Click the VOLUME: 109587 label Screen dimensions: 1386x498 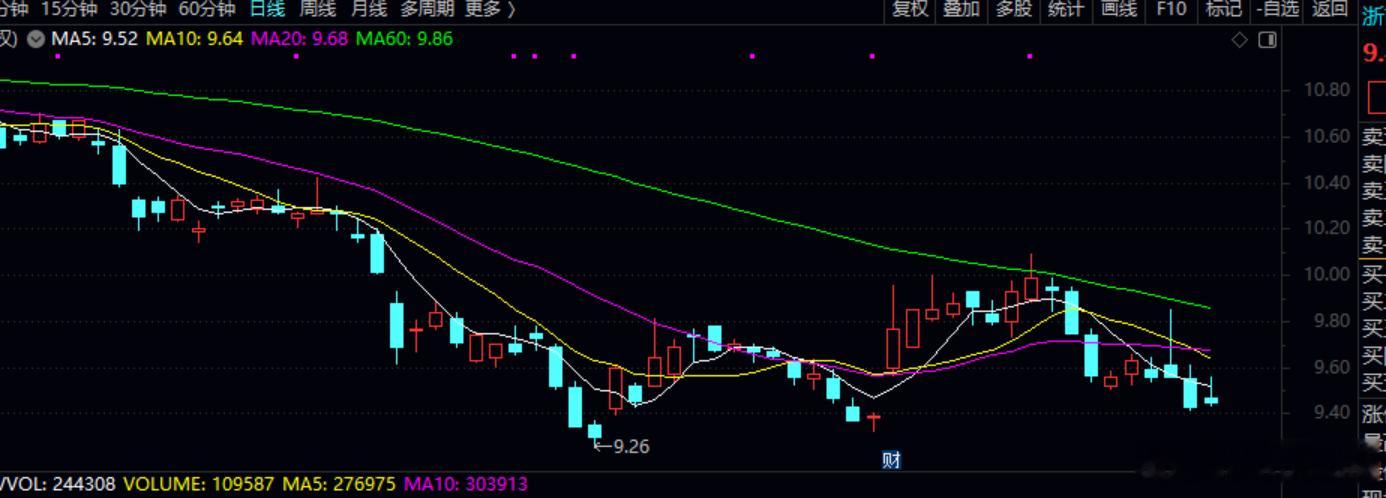point(198,485)
